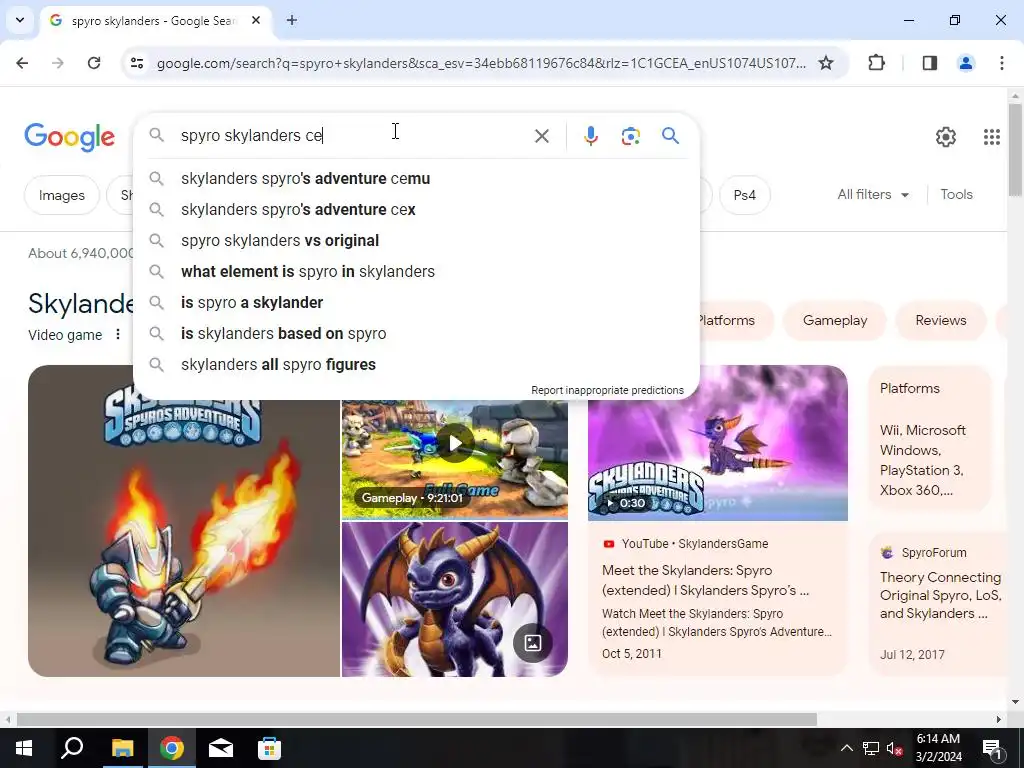Bookmark this page with the star icon

[826, 63]
